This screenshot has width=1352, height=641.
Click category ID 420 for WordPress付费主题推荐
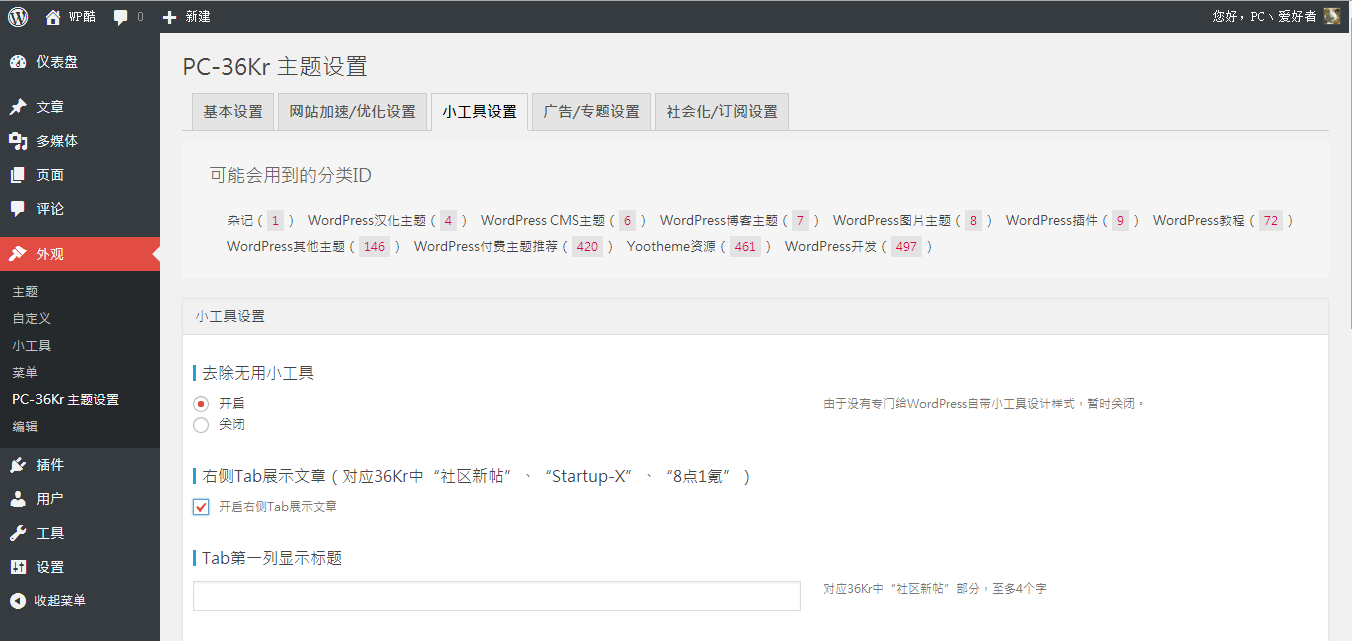pos(588,247)
